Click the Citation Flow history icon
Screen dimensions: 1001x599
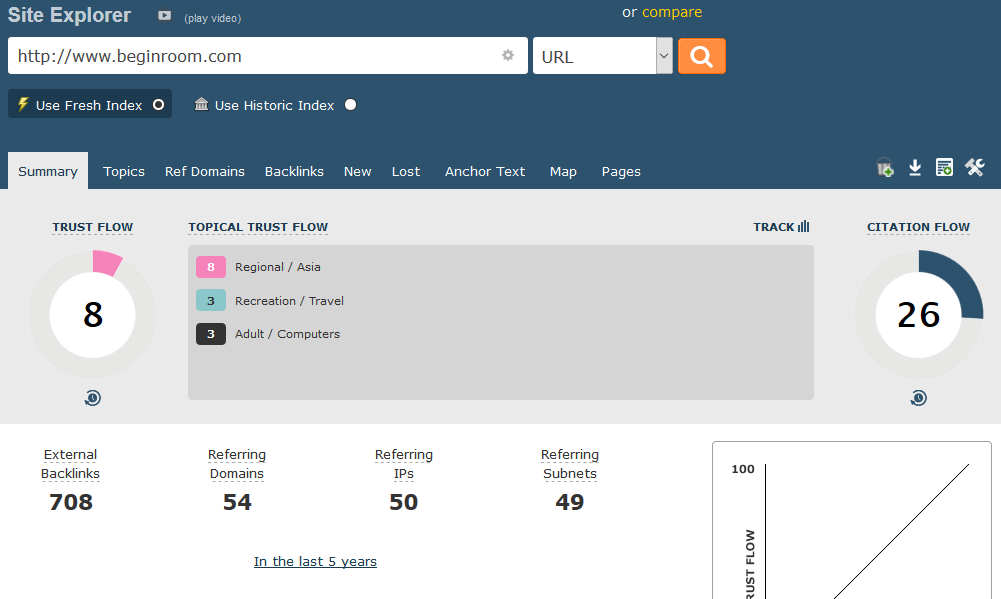(x=919, y=398)
